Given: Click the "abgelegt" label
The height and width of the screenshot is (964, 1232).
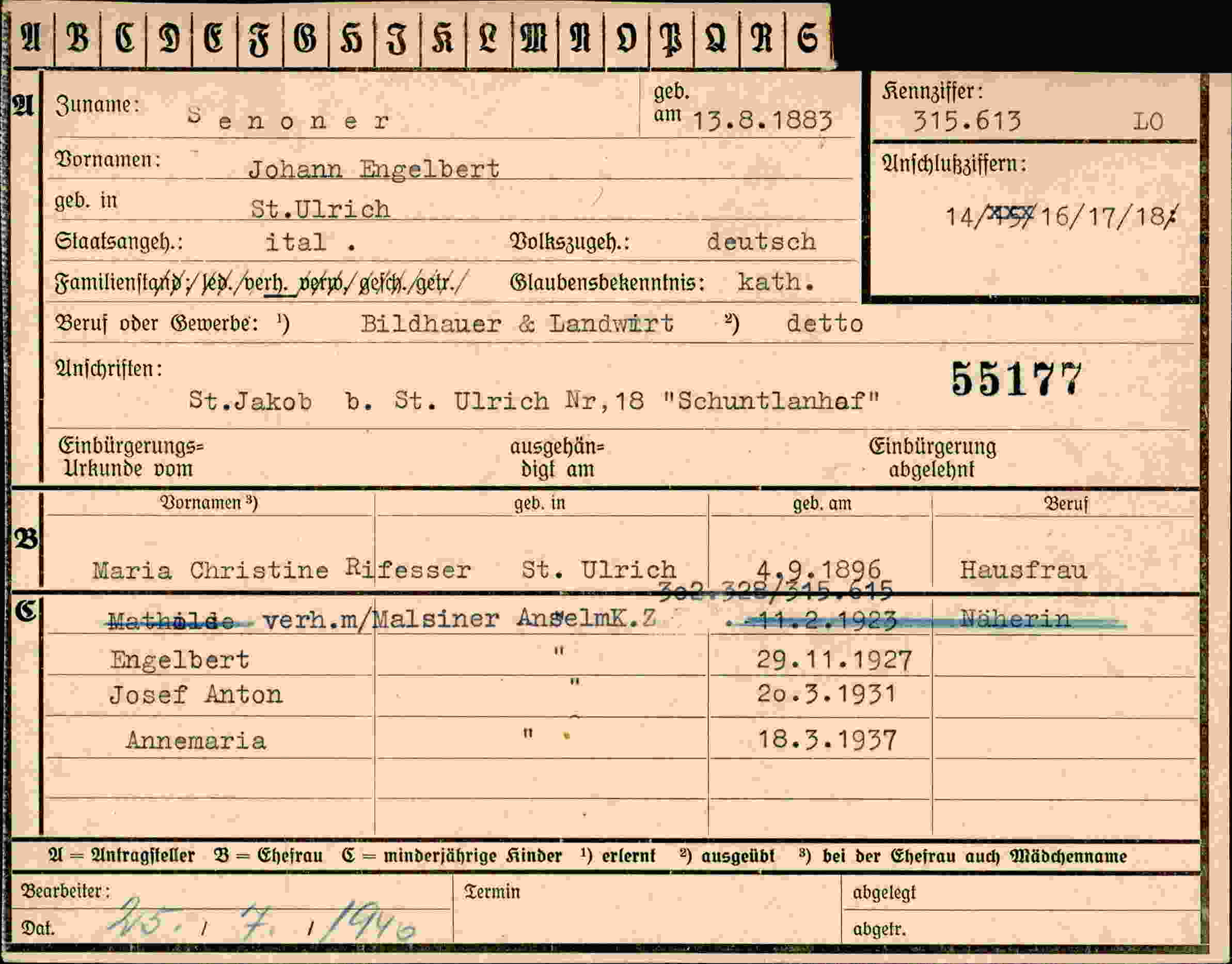Looking at the screenshot, I should click(x=884, y=893).
